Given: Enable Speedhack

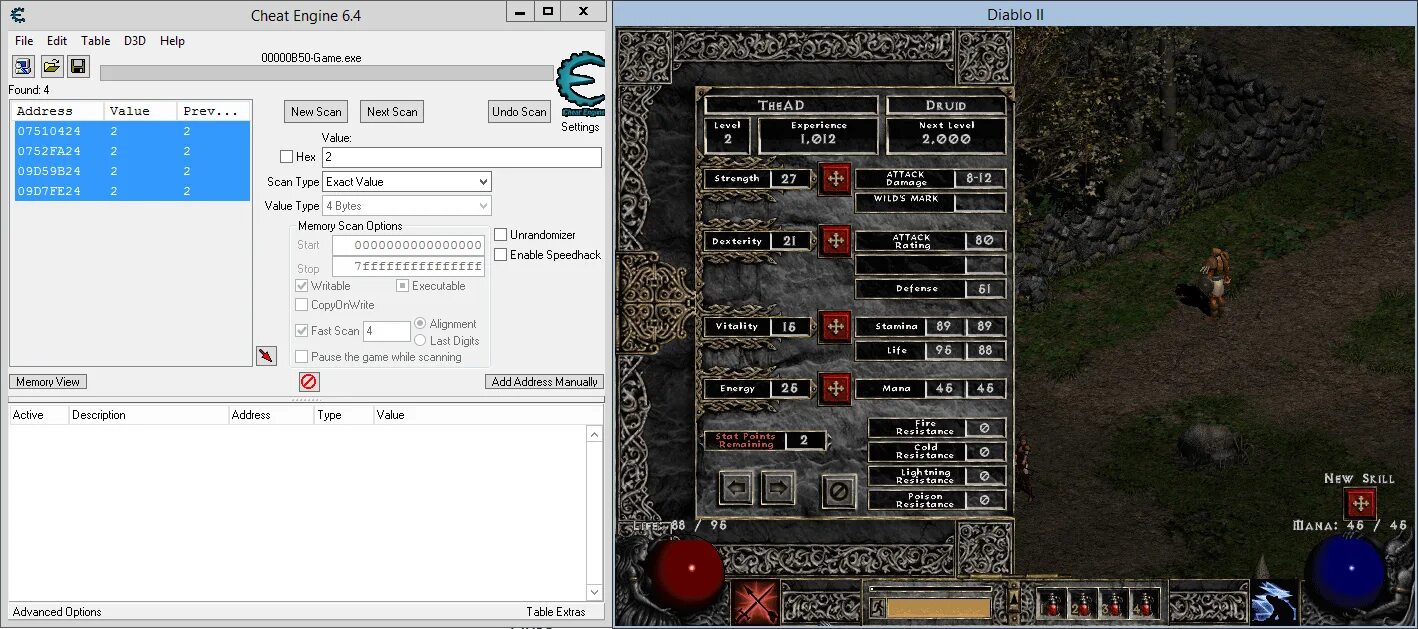Looking at the screenshot, I should tap(501, 254).
